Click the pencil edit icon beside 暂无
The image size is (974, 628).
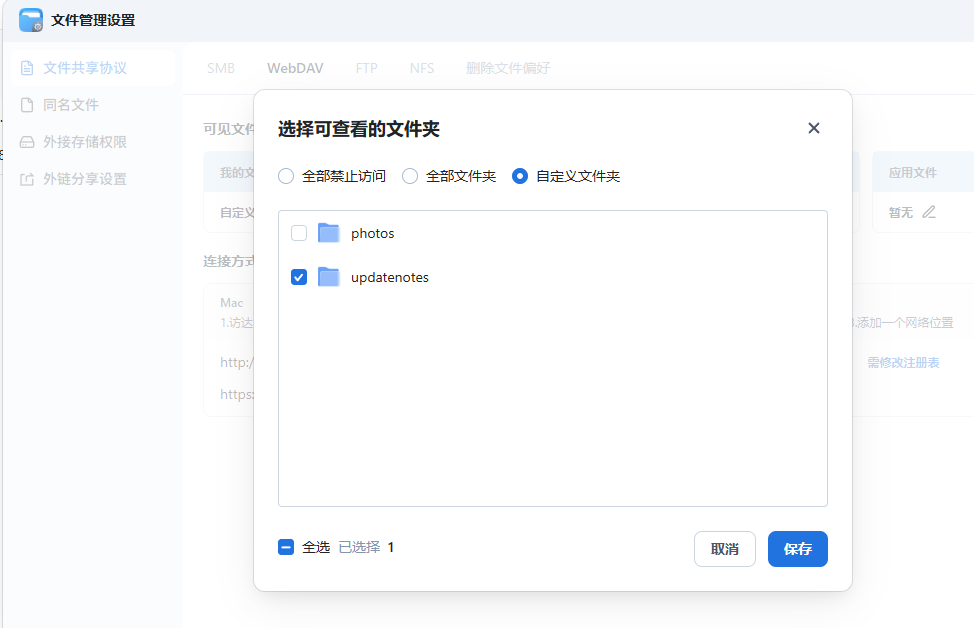tap(929, 212)
